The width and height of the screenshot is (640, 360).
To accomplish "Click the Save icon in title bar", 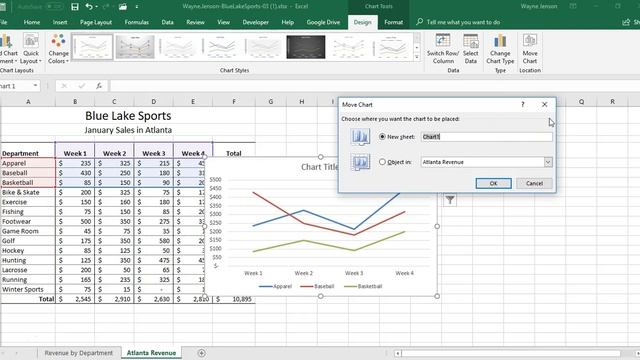I will point(75,7).
